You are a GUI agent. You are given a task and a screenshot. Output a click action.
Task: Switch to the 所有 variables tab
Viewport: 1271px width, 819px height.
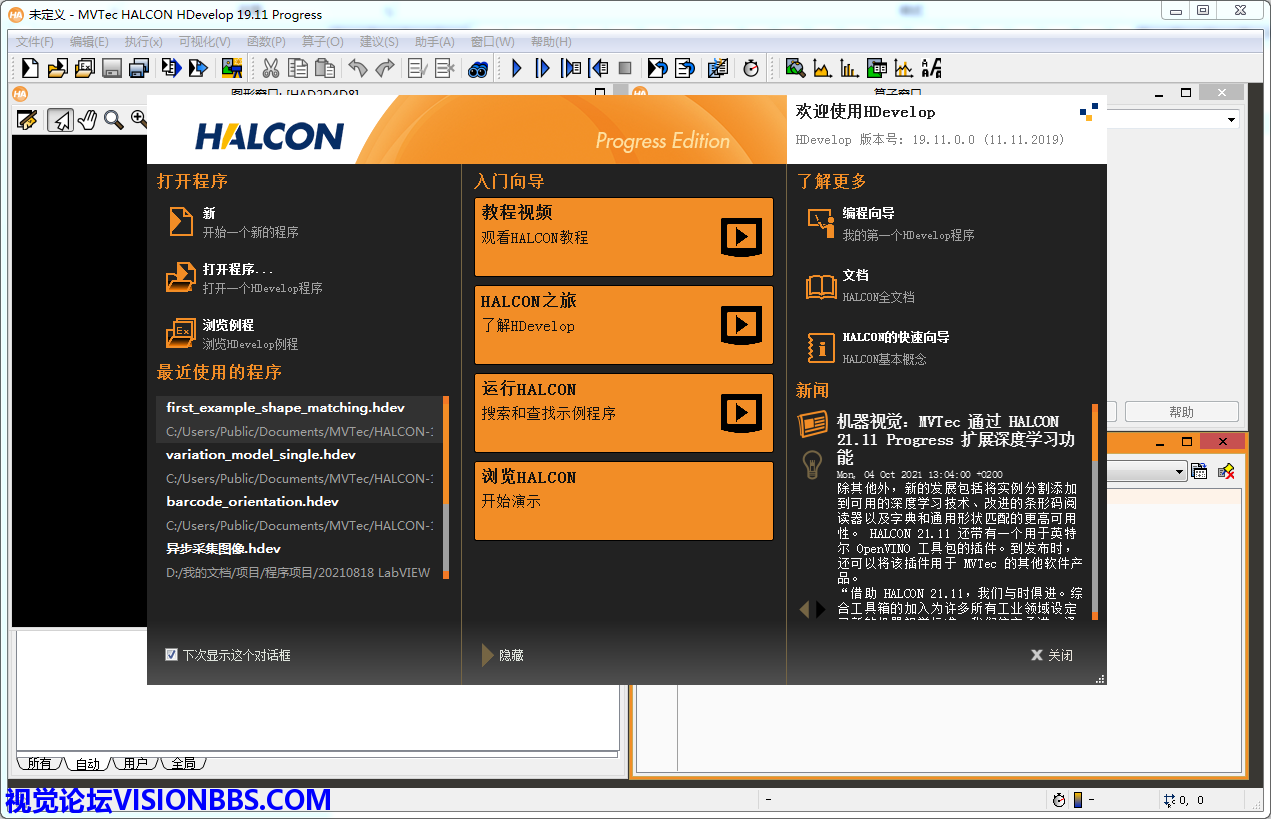[39, 763]
